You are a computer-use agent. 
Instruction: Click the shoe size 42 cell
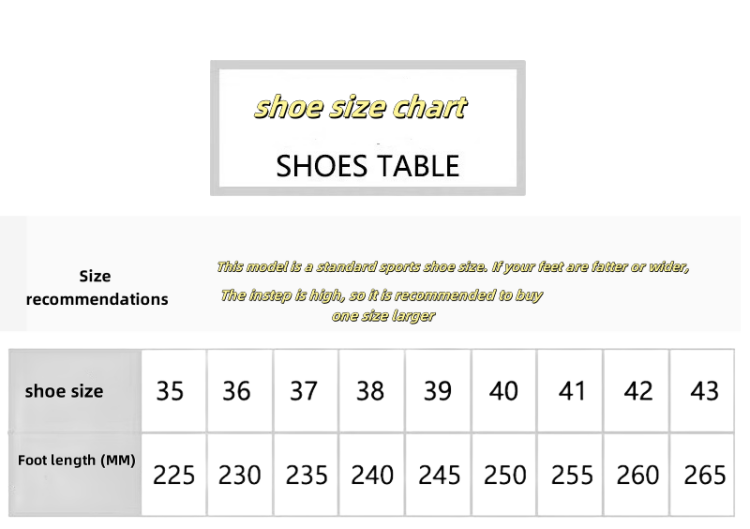pos(636,391)
